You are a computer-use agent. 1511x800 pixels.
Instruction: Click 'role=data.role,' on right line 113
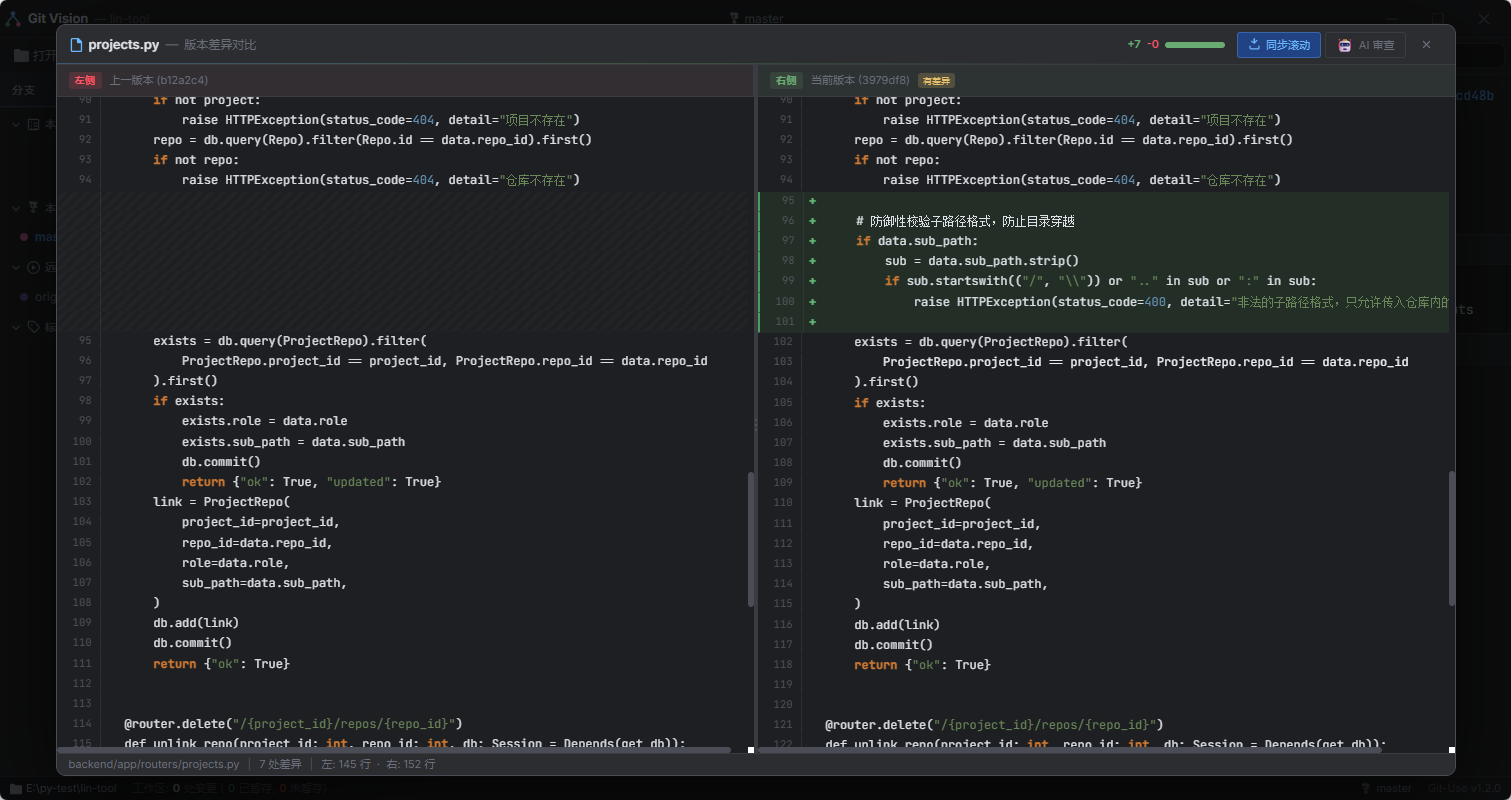click(x=937, y=563)
